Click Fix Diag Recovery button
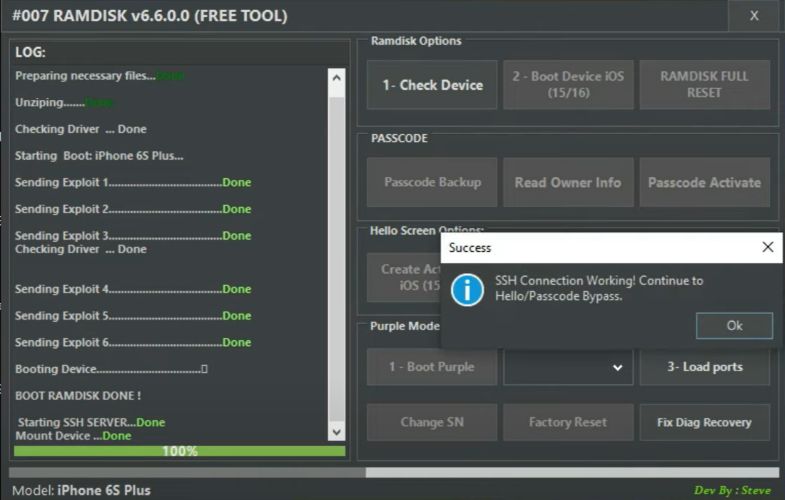 tap(704, 422)
